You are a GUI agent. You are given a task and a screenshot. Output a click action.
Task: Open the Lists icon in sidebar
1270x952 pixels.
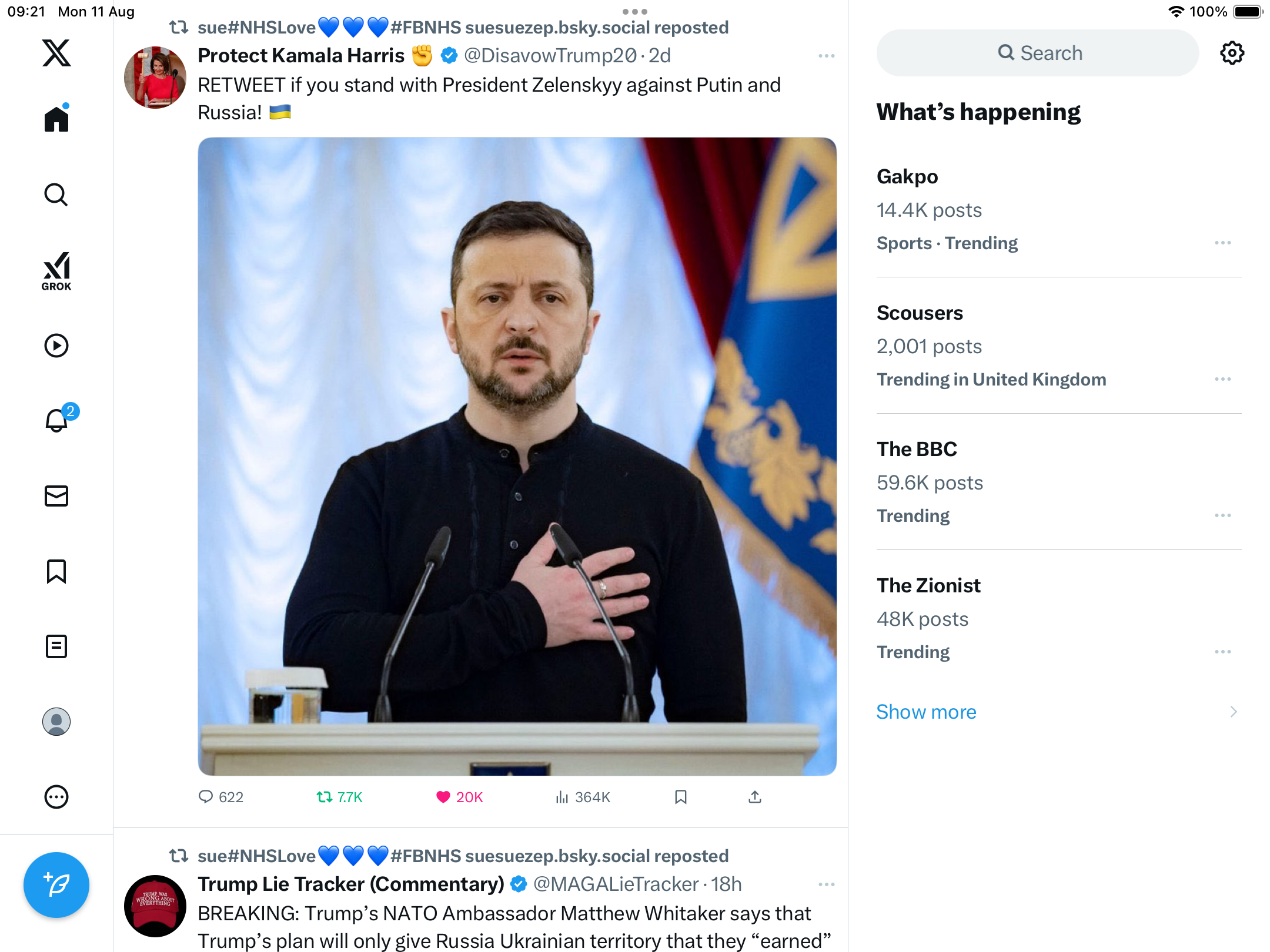coord(56,646)
